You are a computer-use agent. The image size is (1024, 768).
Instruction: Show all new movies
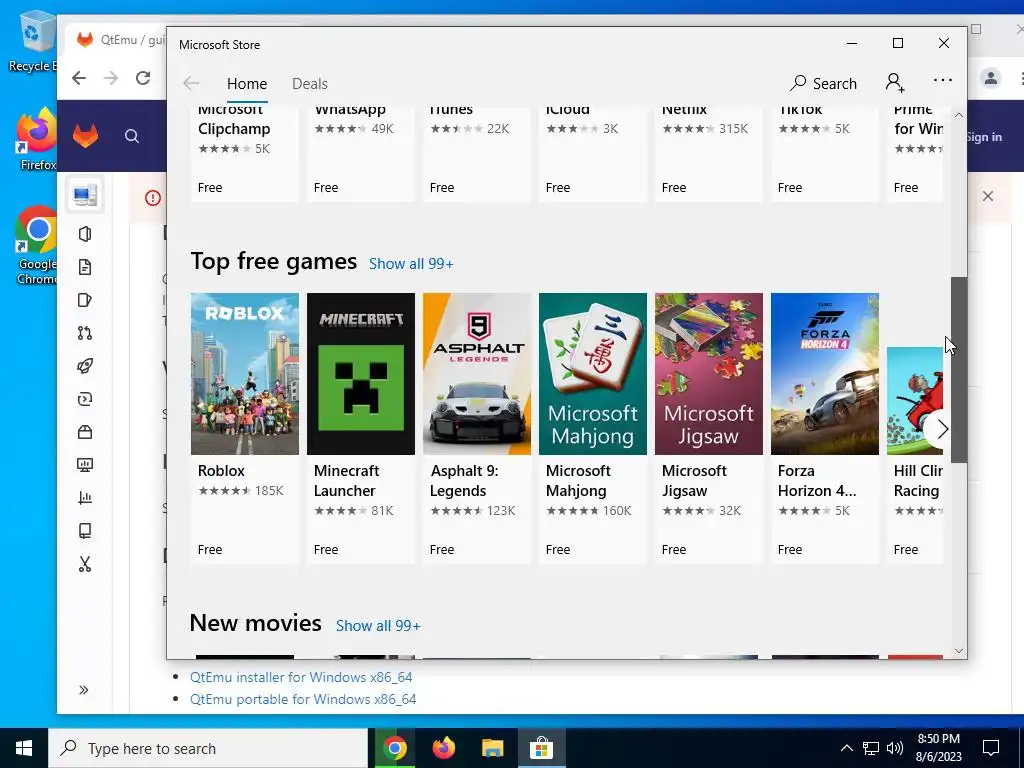point(378,626)
